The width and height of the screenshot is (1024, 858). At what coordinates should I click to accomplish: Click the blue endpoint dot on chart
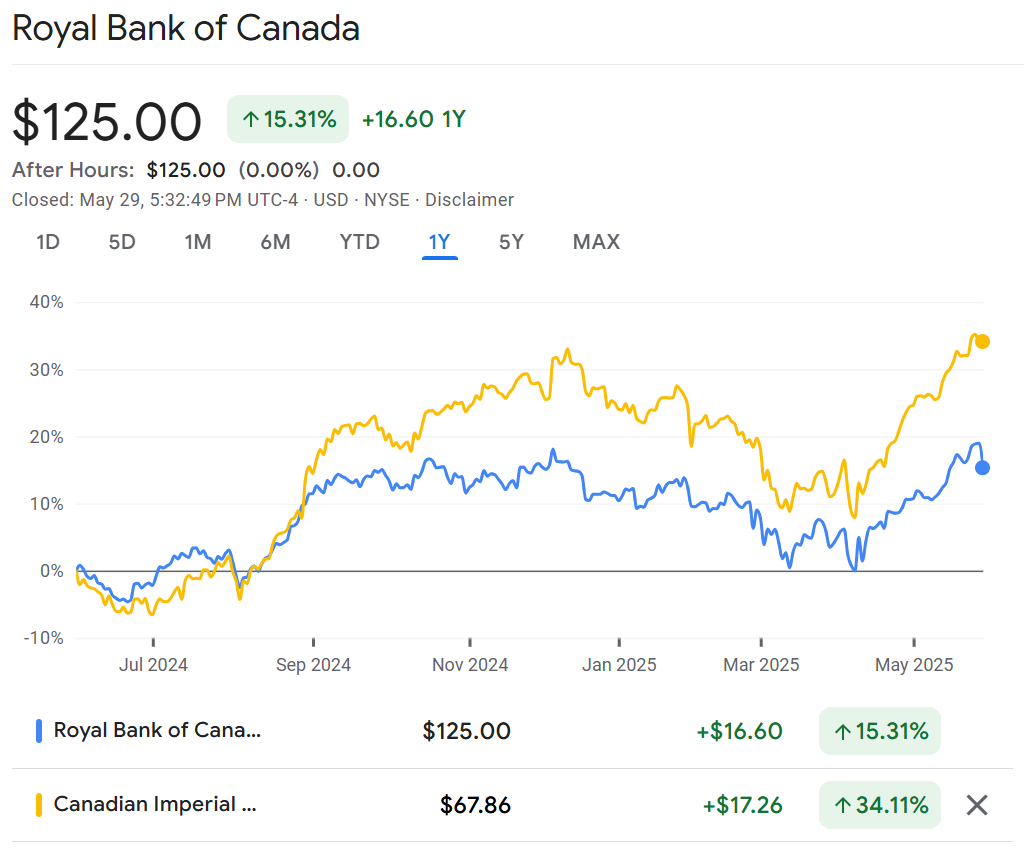pyautogui.click(x=983, y=467)
